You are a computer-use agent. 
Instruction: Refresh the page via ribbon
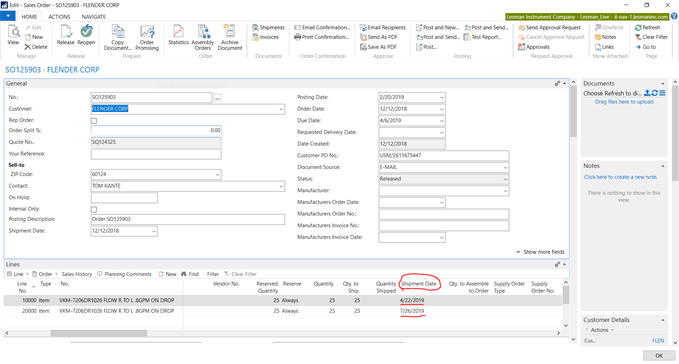(647, 27)
